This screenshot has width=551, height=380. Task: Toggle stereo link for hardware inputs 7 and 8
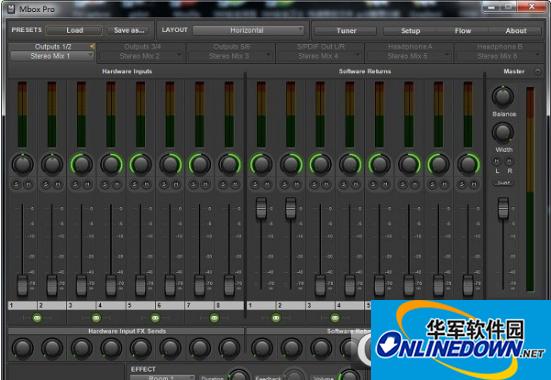tap(214, 318)
